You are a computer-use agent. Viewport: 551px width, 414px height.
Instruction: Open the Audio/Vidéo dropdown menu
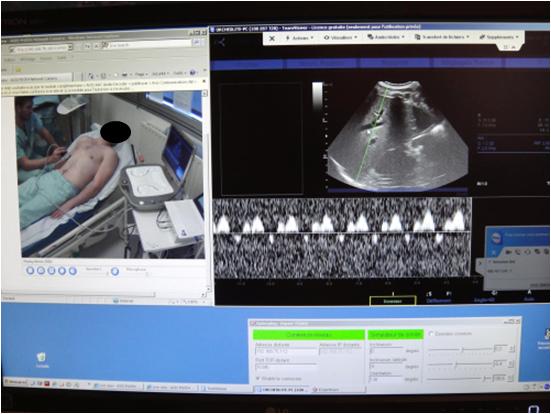386,37
